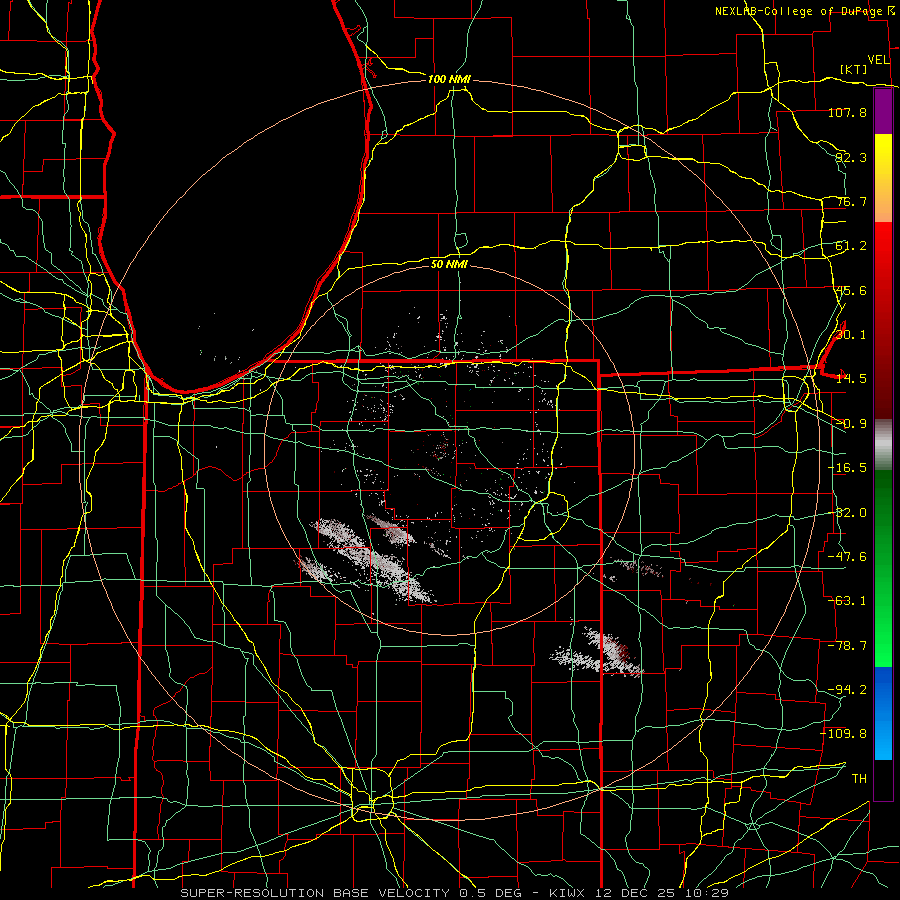Pick the gray near-zero segment of the color bar
900x900 pixels.
click(883, 445)
